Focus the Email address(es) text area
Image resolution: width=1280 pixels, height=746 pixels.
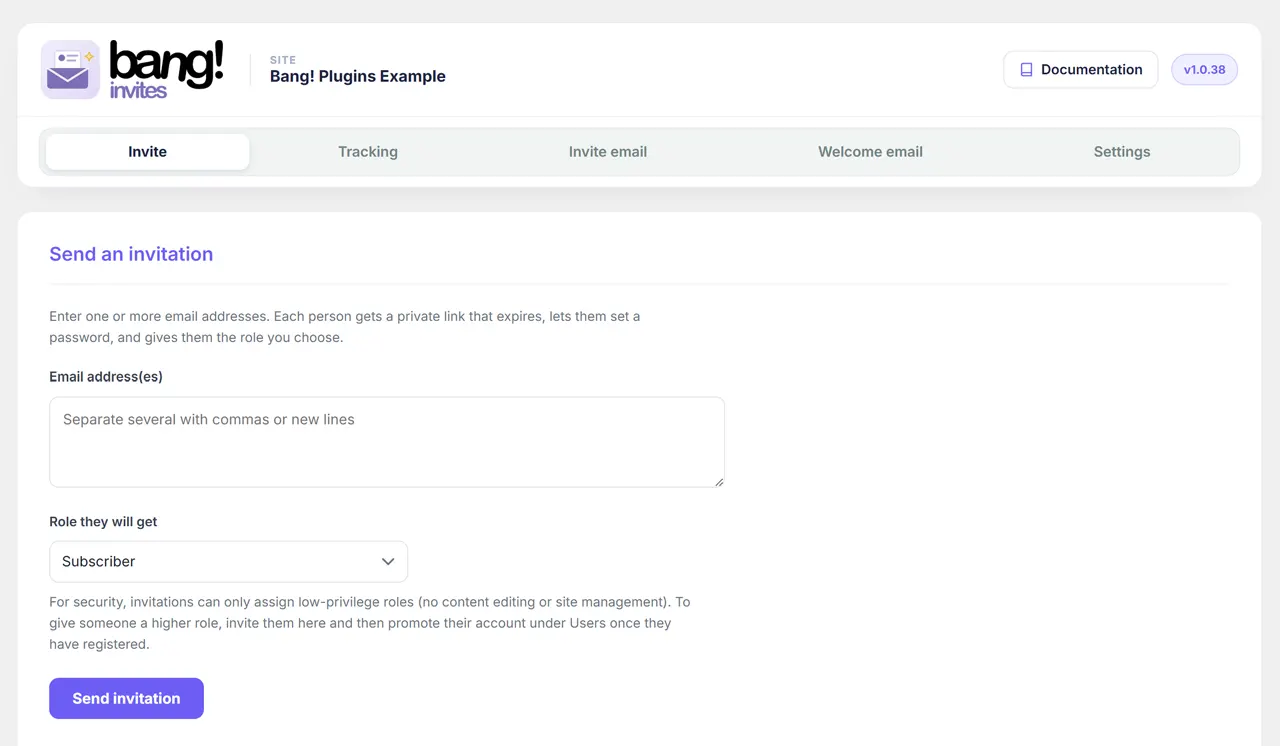[x=387, y=442]
